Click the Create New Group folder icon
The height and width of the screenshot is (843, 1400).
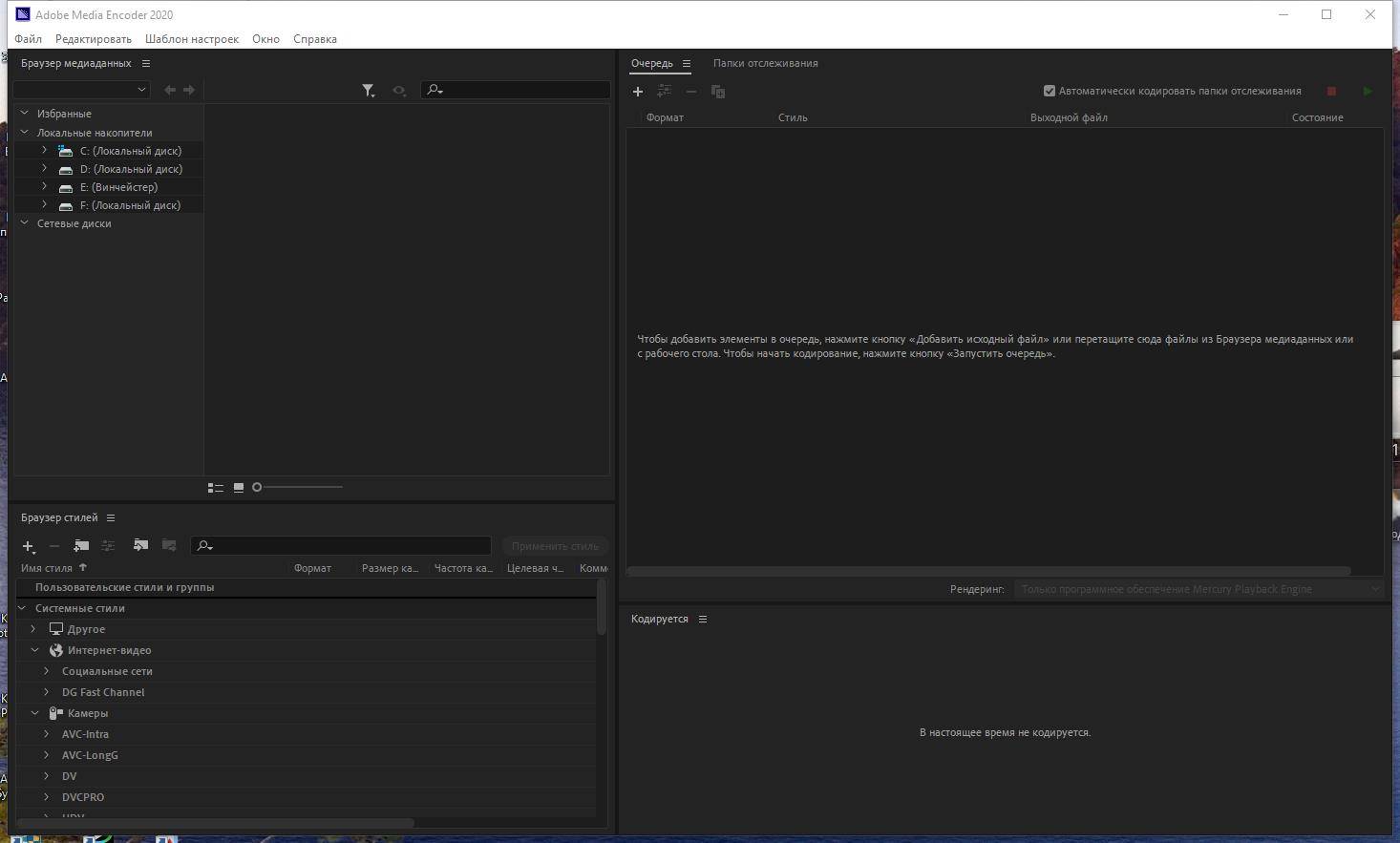pyautogui.click(x=81, y=546)
